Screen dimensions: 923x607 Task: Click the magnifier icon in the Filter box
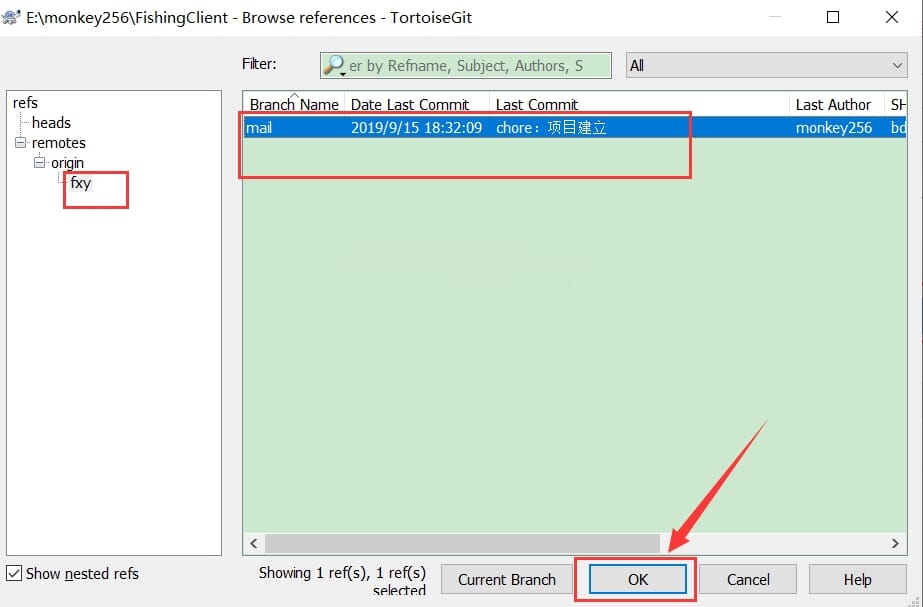(x=334, y=65)
